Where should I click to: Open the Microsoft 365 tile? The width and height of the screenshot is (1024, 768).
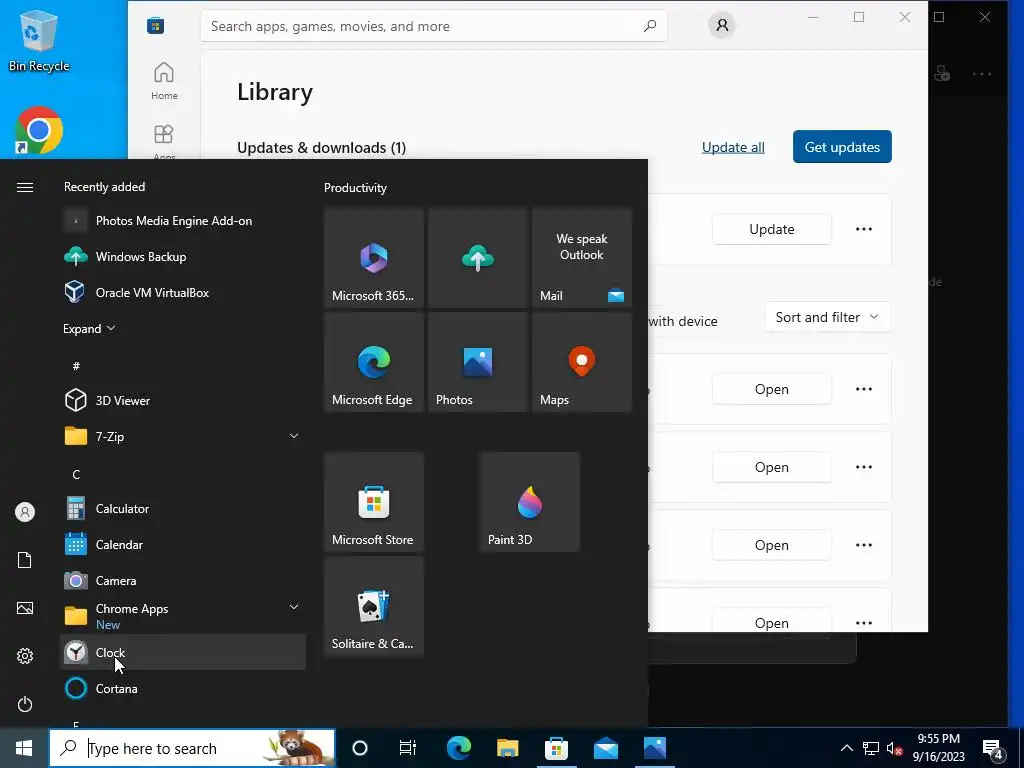click(374, 258)
